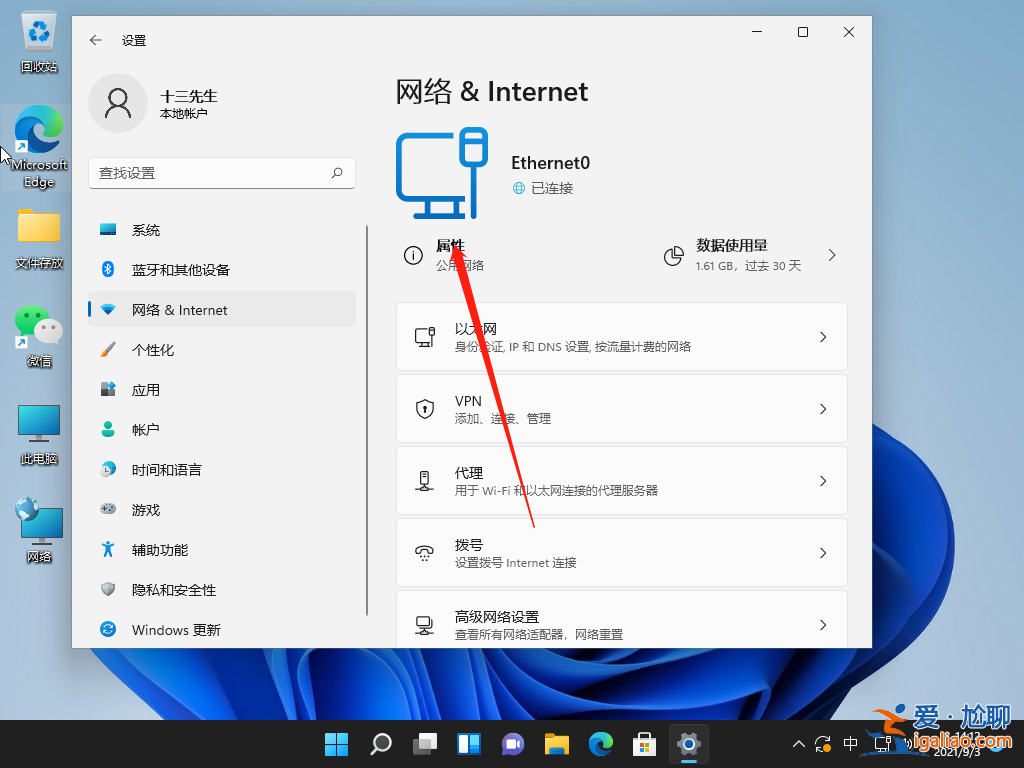Click the 查找设置 search box
The height and width of the screenshot is (768, 1024).
coord(222,173)
